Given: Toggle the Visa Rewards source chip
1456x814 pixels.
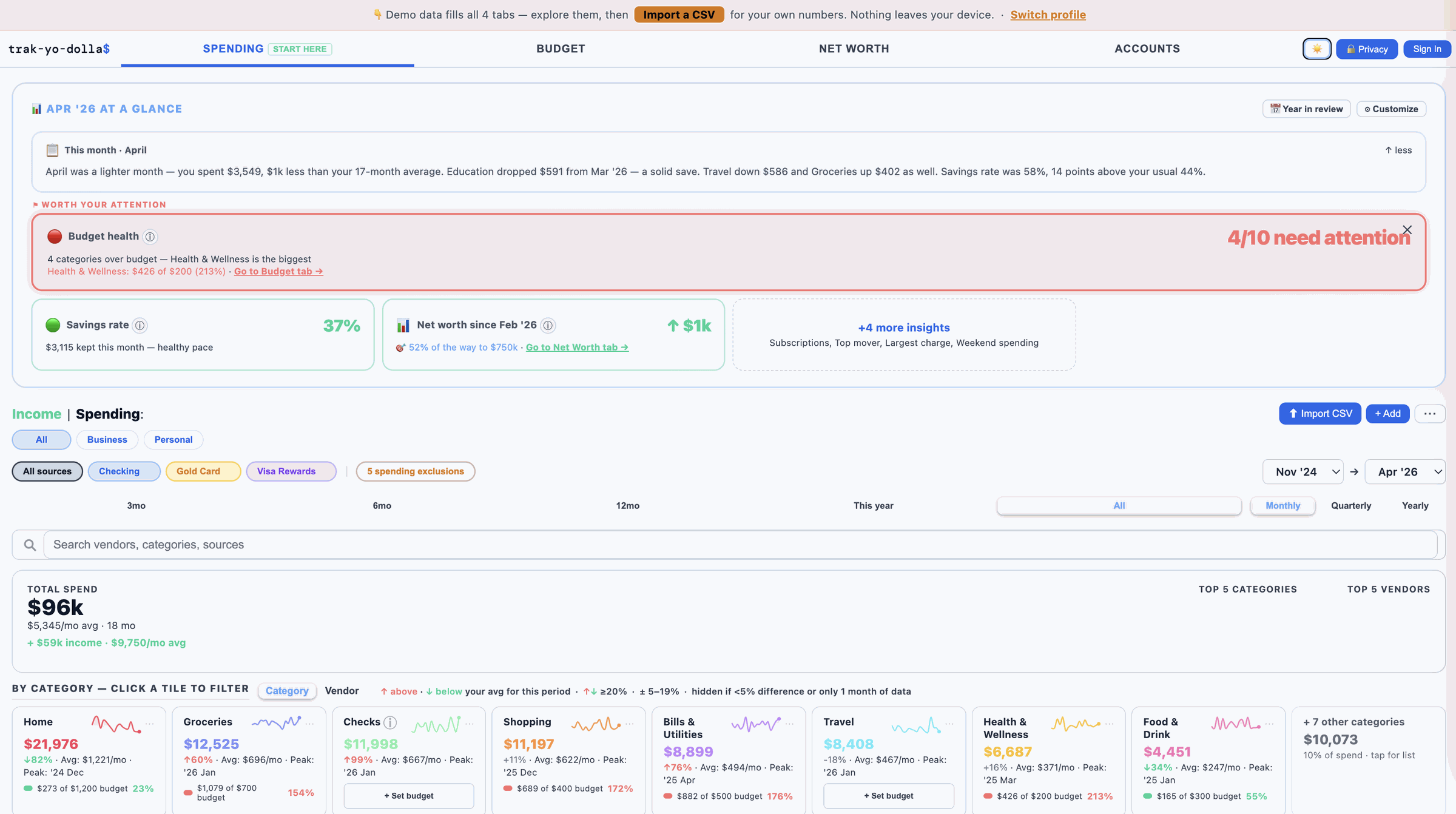Looking at the screenshot, I should pyautogui.click(x=291, y=471).
